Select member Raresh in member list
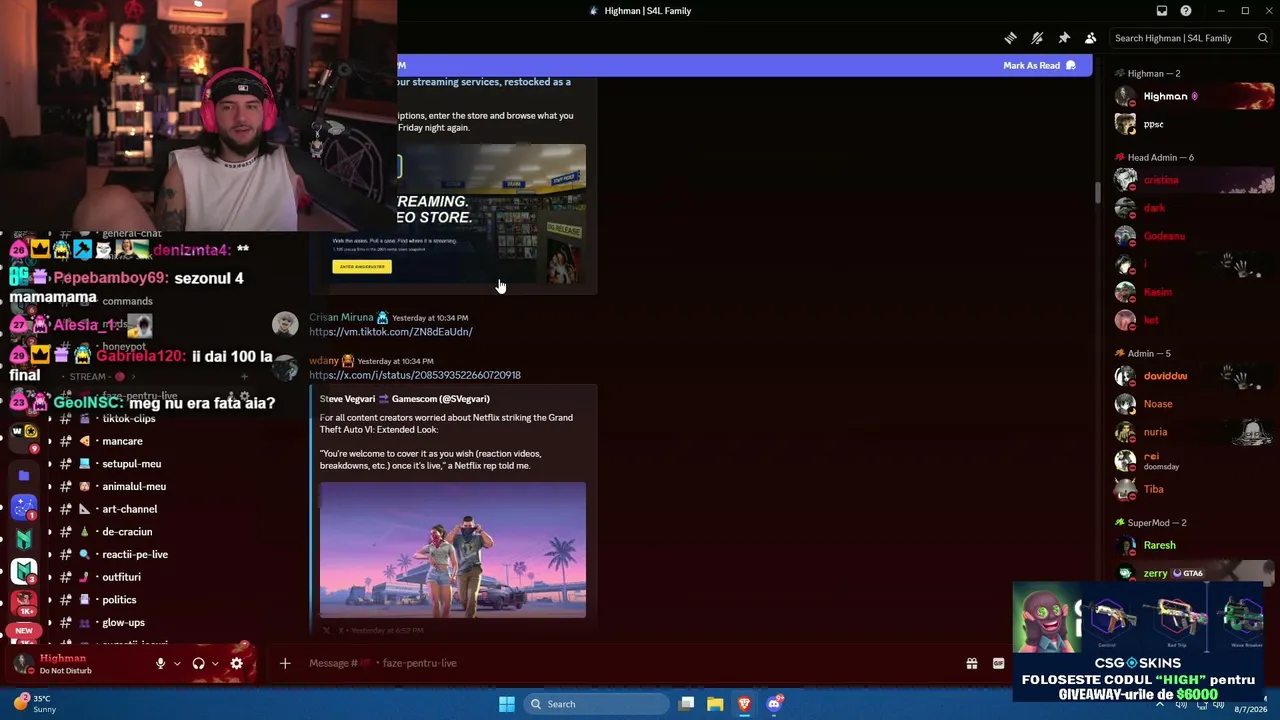This screenshot has height=720, width=1280. [1195, 545]
